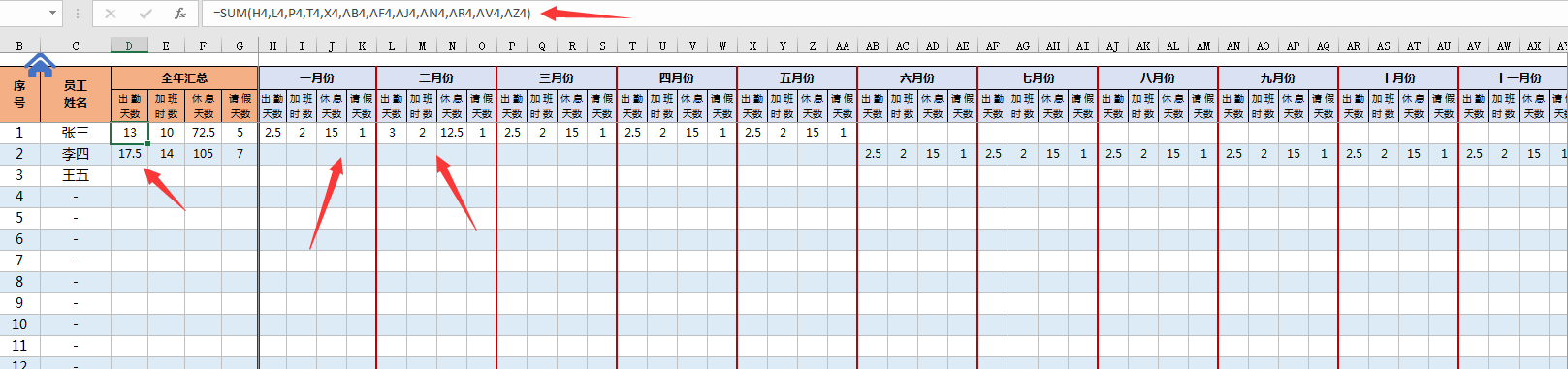Click the 十一月份 header cell

coord(1514,77)
